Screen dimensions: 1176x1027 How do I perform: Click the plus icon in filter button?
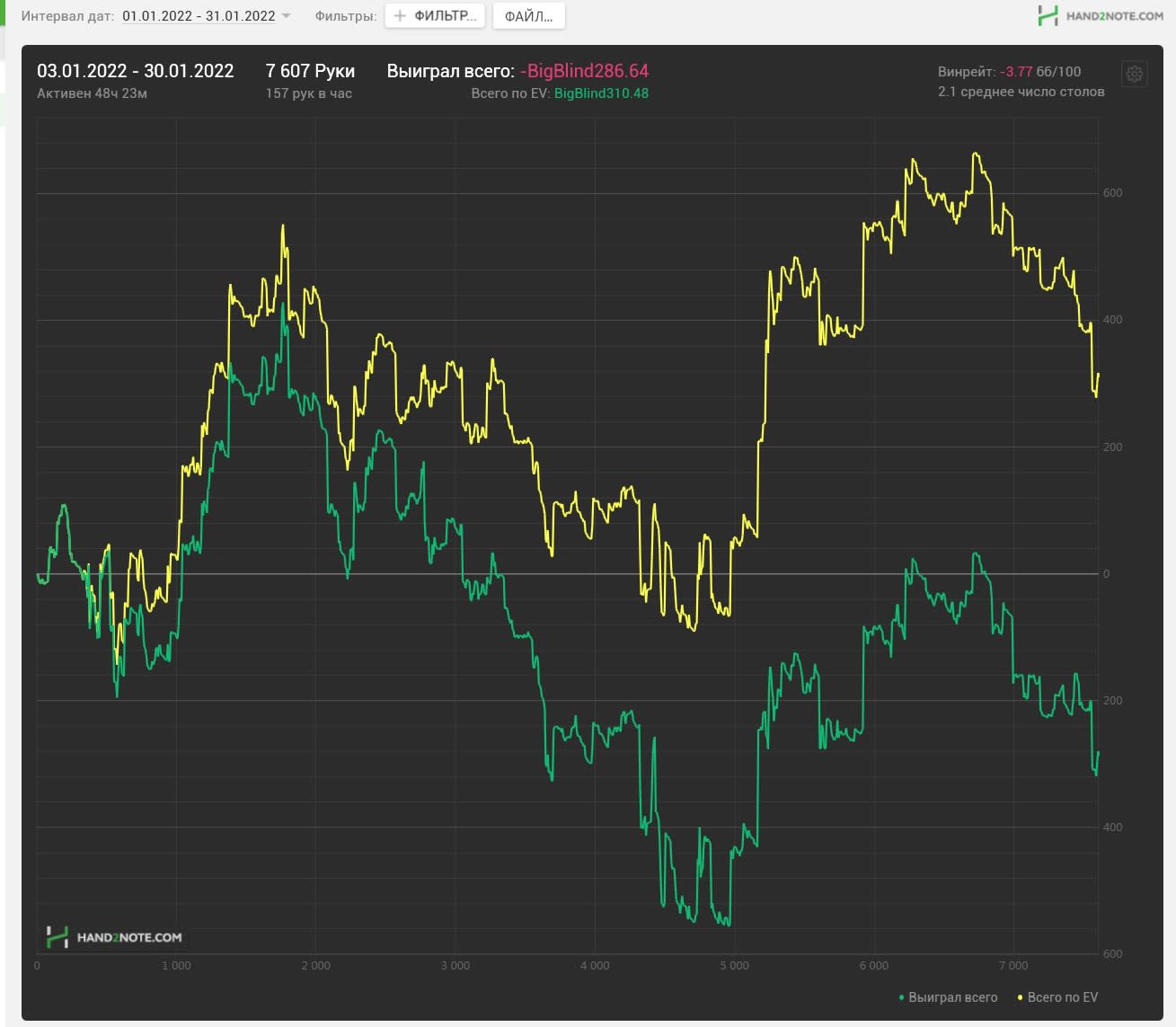coord(401,16)
